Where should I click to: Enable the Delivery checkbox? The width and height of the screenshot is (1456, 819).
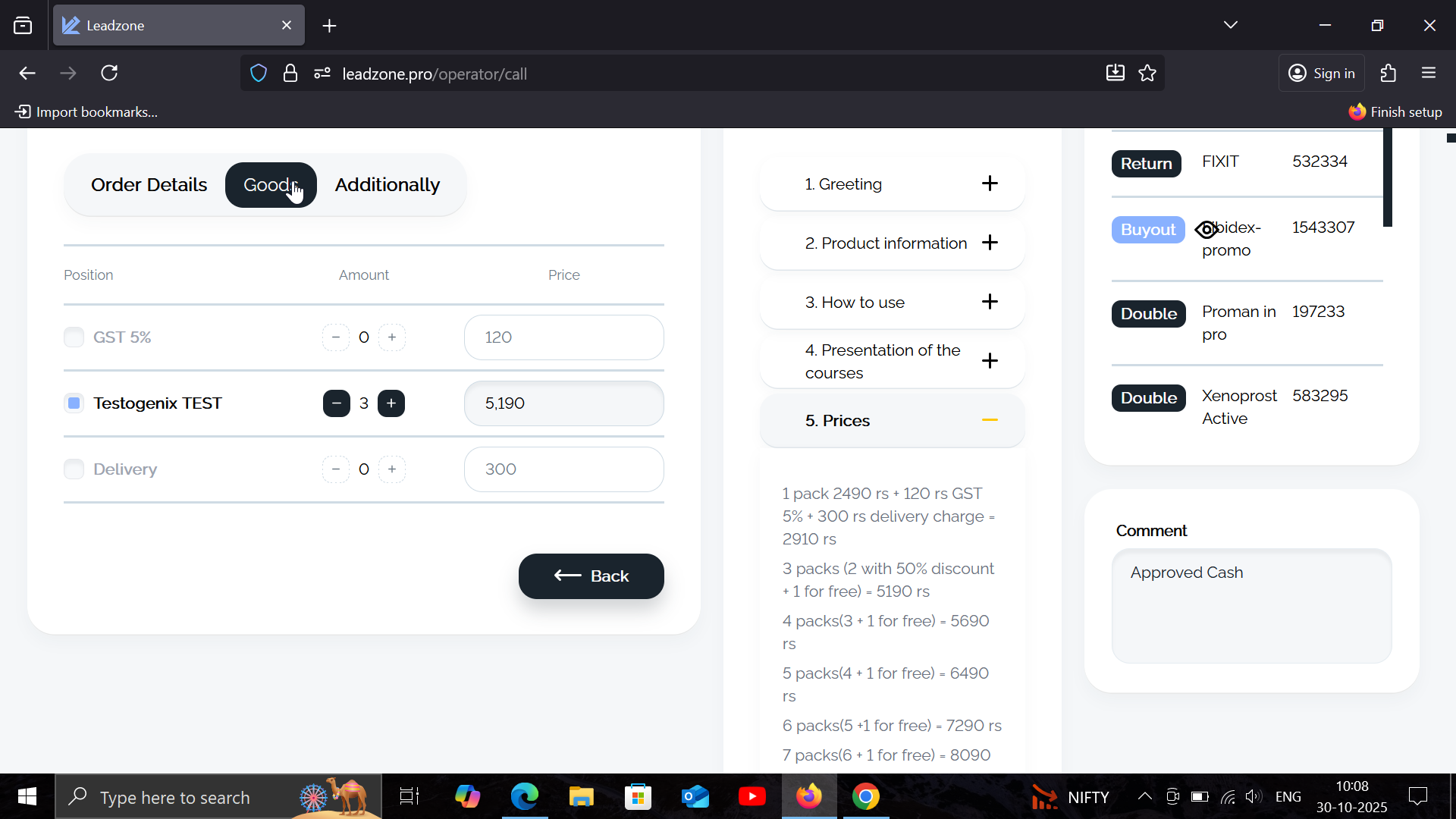coord(74,469)
